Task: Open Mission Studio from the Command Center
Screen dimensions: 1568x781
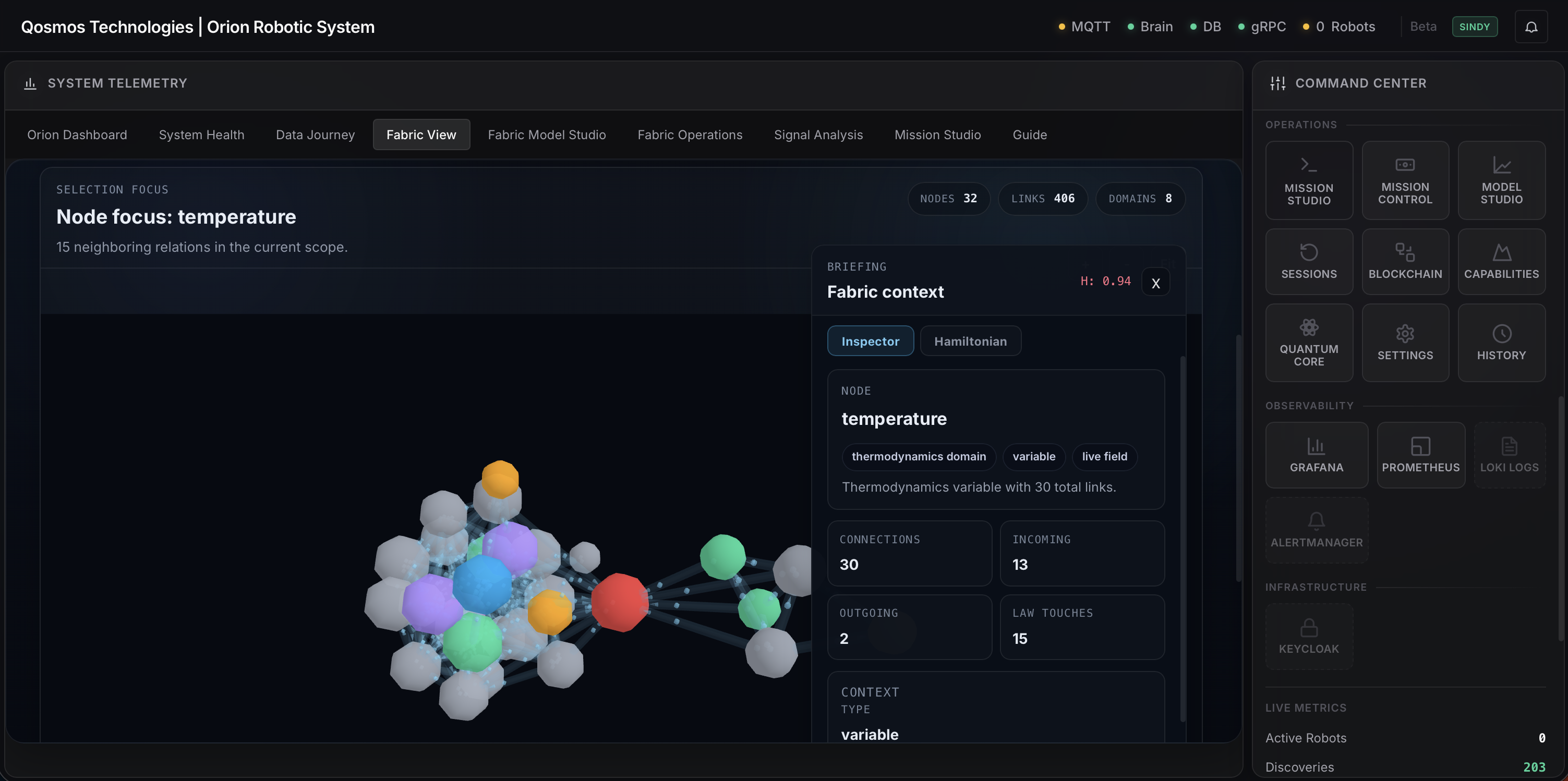Action: pos(1309,180)
